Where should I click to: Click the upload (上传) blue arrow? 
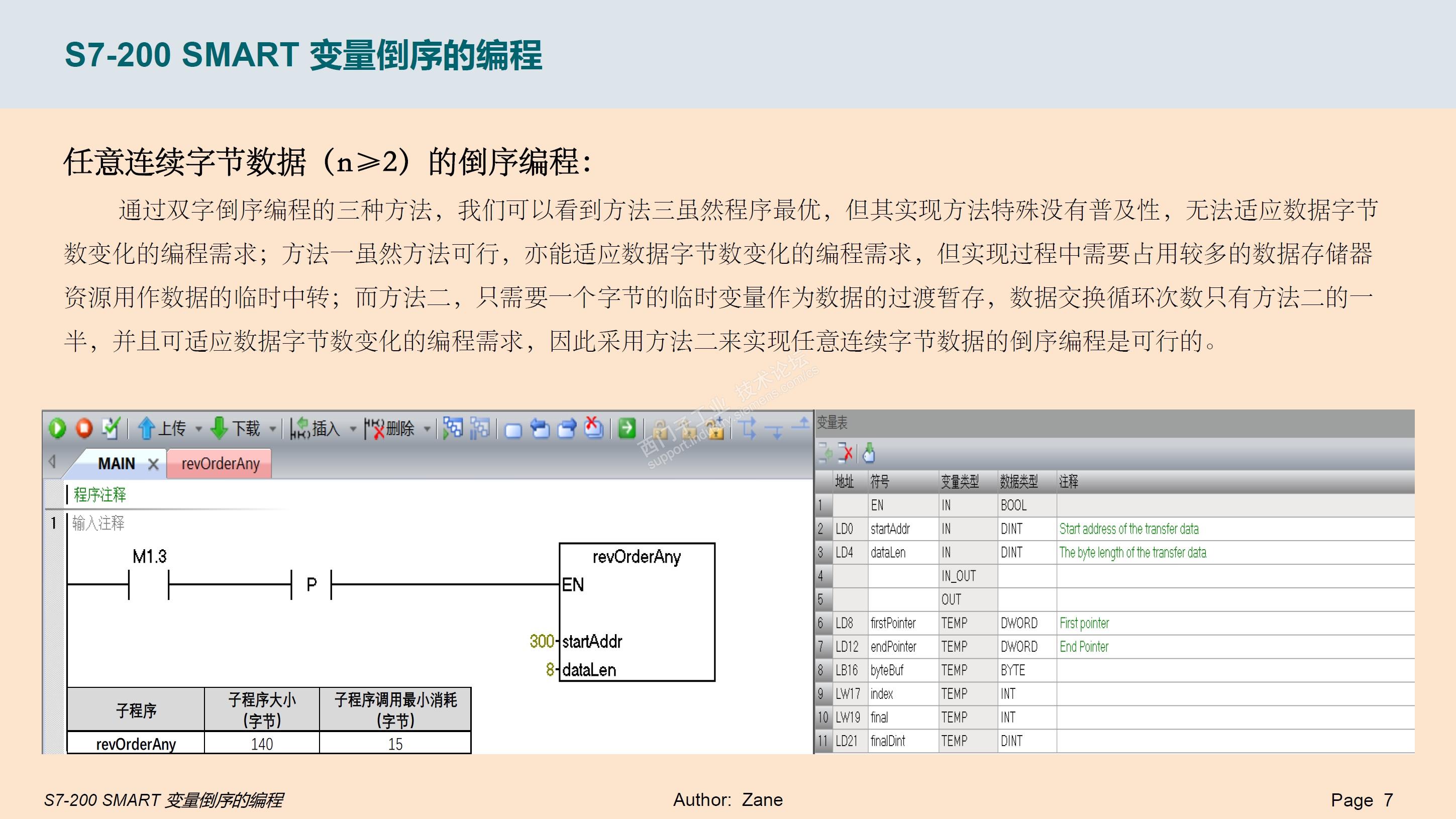tap(146, 429)
